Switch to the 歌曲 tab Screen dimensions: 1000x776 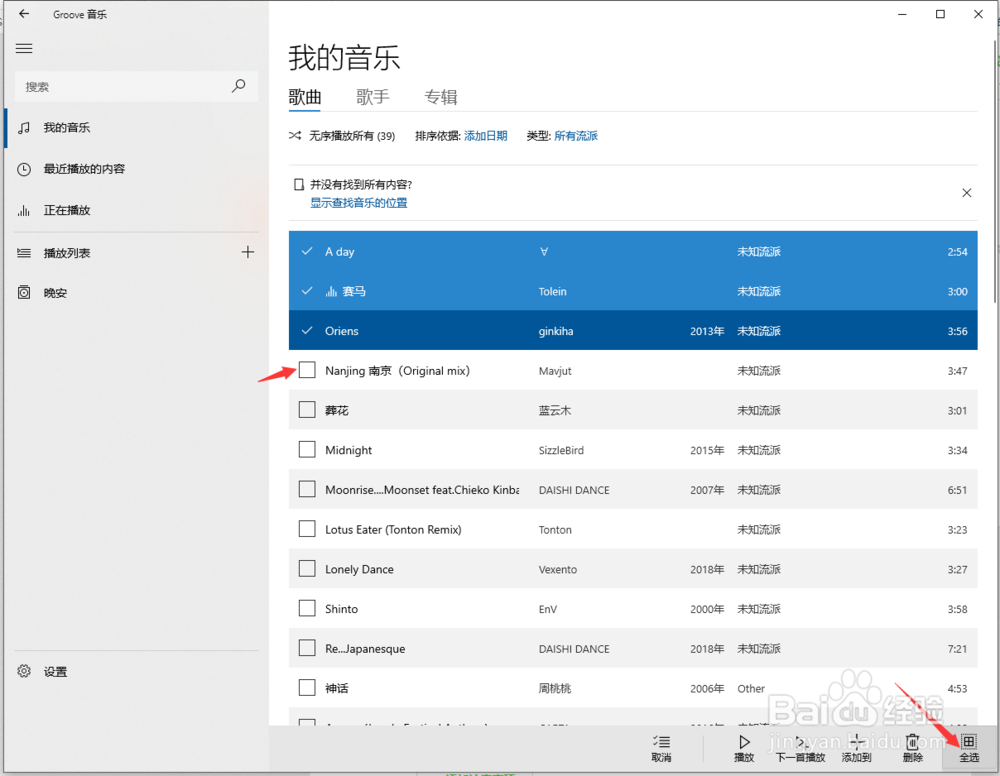click(305, 97)
